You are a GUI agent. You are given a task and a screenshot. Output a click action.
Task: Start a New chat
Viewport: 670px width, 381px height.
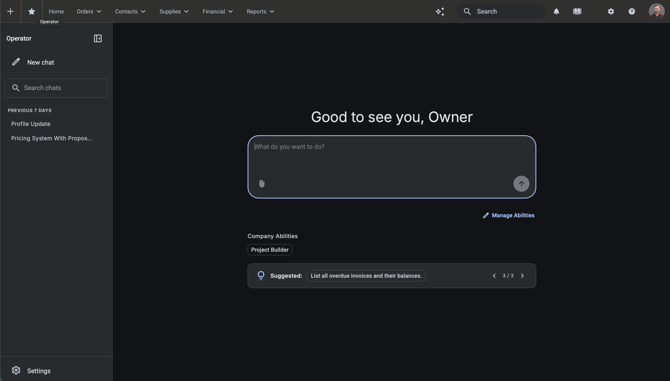pyautogui.click(x=33, y=62)
